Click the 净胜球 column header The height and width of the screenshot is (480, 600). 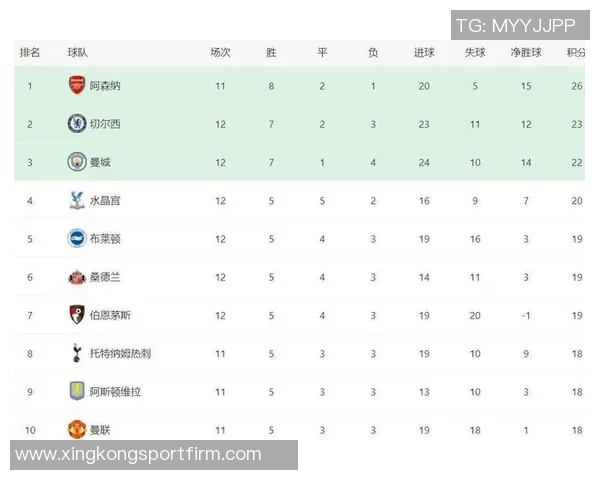[526, 53]
